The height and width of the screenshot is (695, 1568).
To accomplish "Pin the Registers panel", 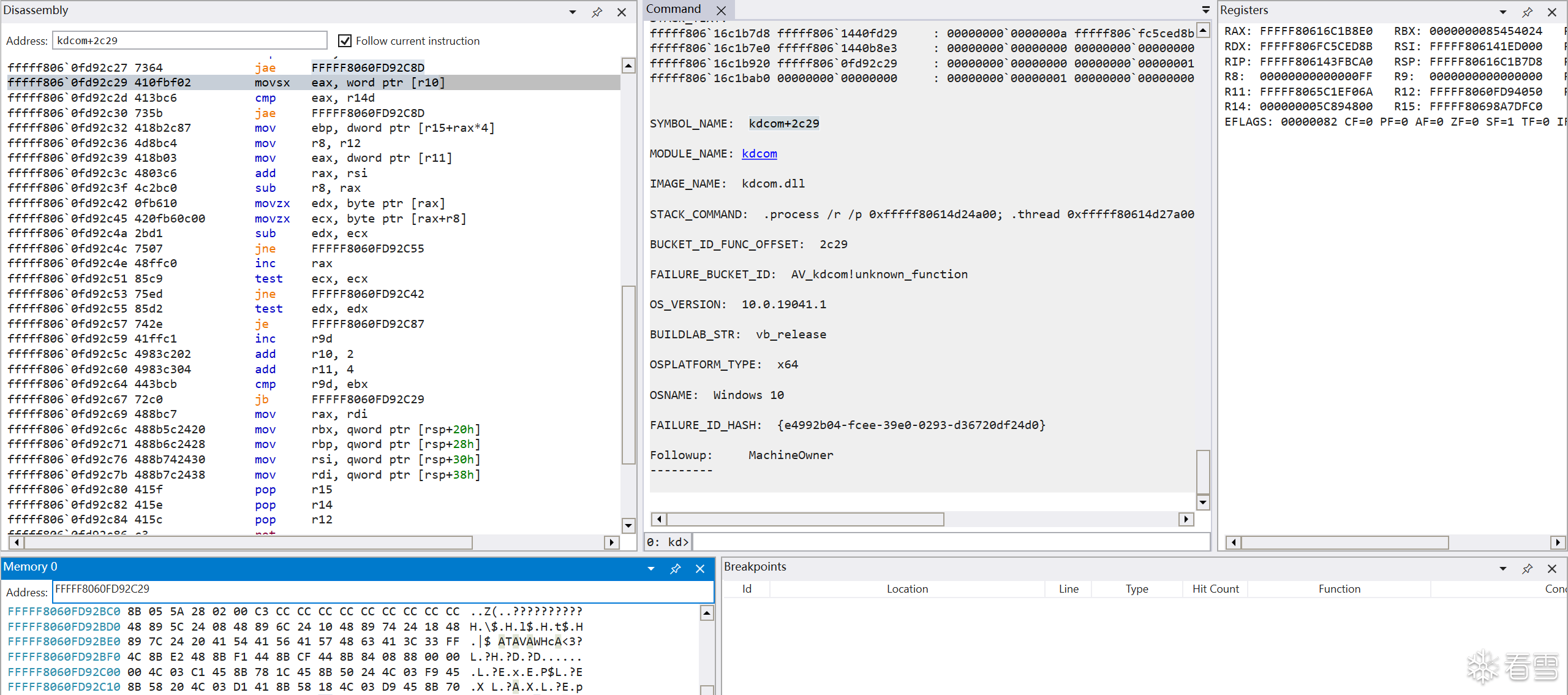I will point(1527,12).
